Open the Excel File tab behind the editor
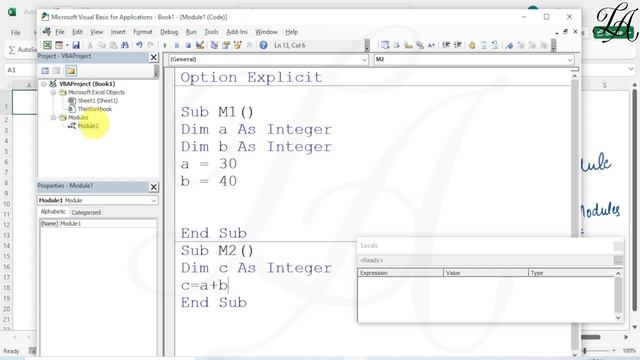 pos(16,32)
